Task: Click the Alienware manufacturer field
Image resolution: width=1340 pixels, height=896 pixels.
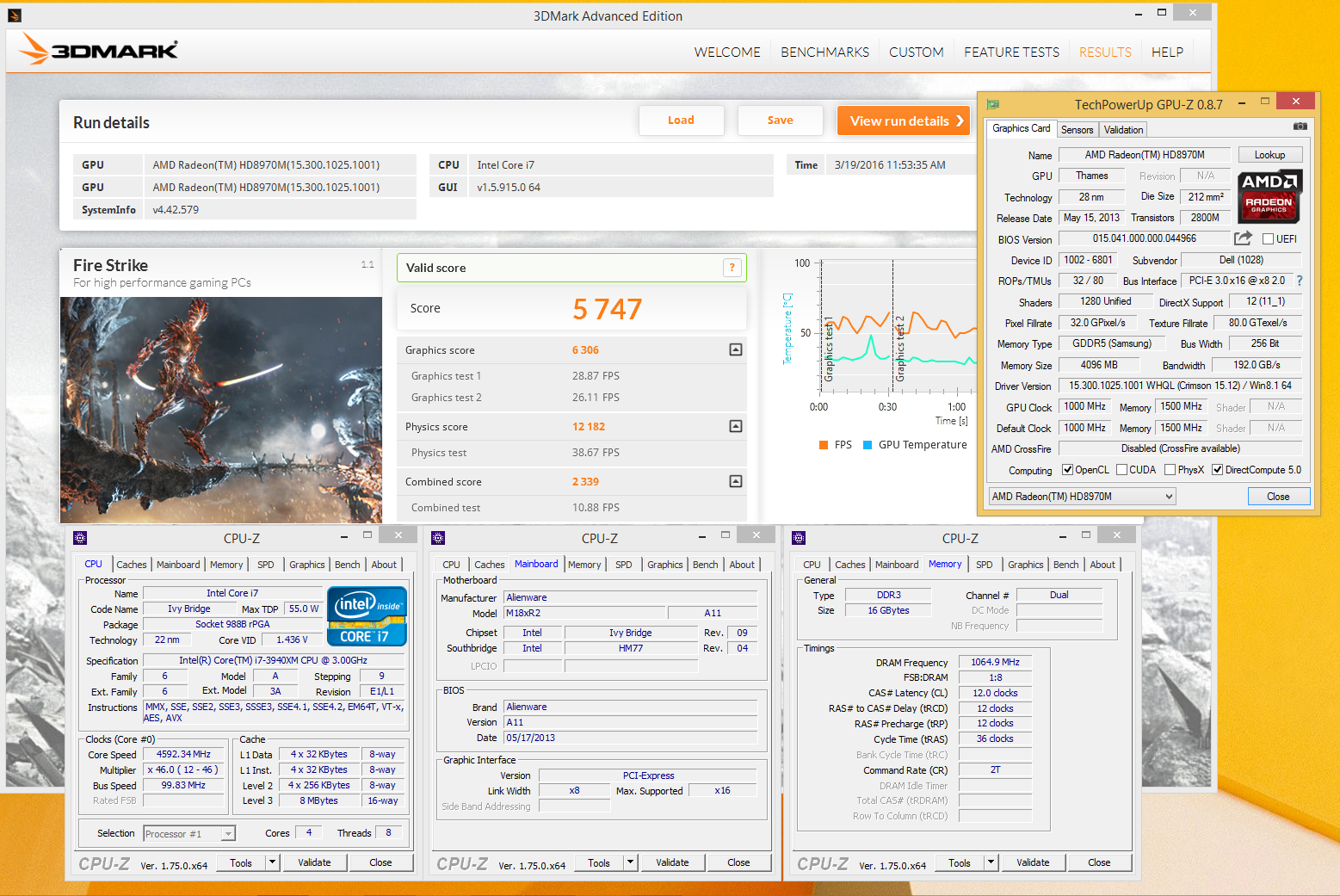Action: click(x=631, y=597)
